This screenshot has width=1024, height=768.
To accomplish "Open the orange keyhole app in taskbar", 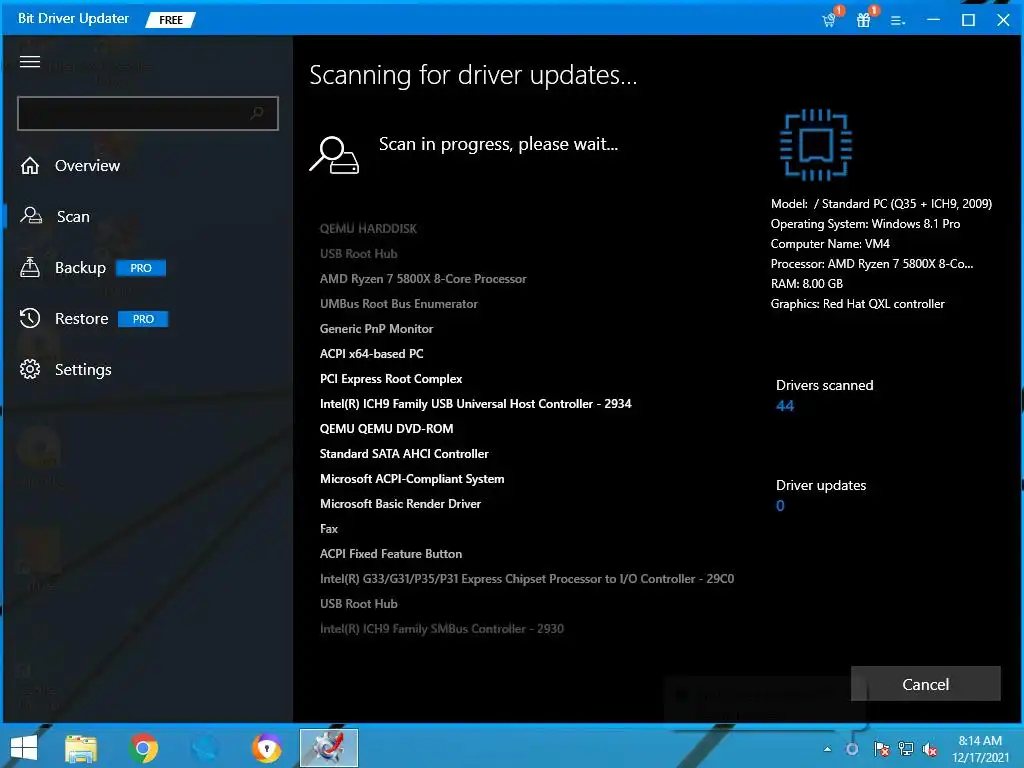I will tap(266, 748).
